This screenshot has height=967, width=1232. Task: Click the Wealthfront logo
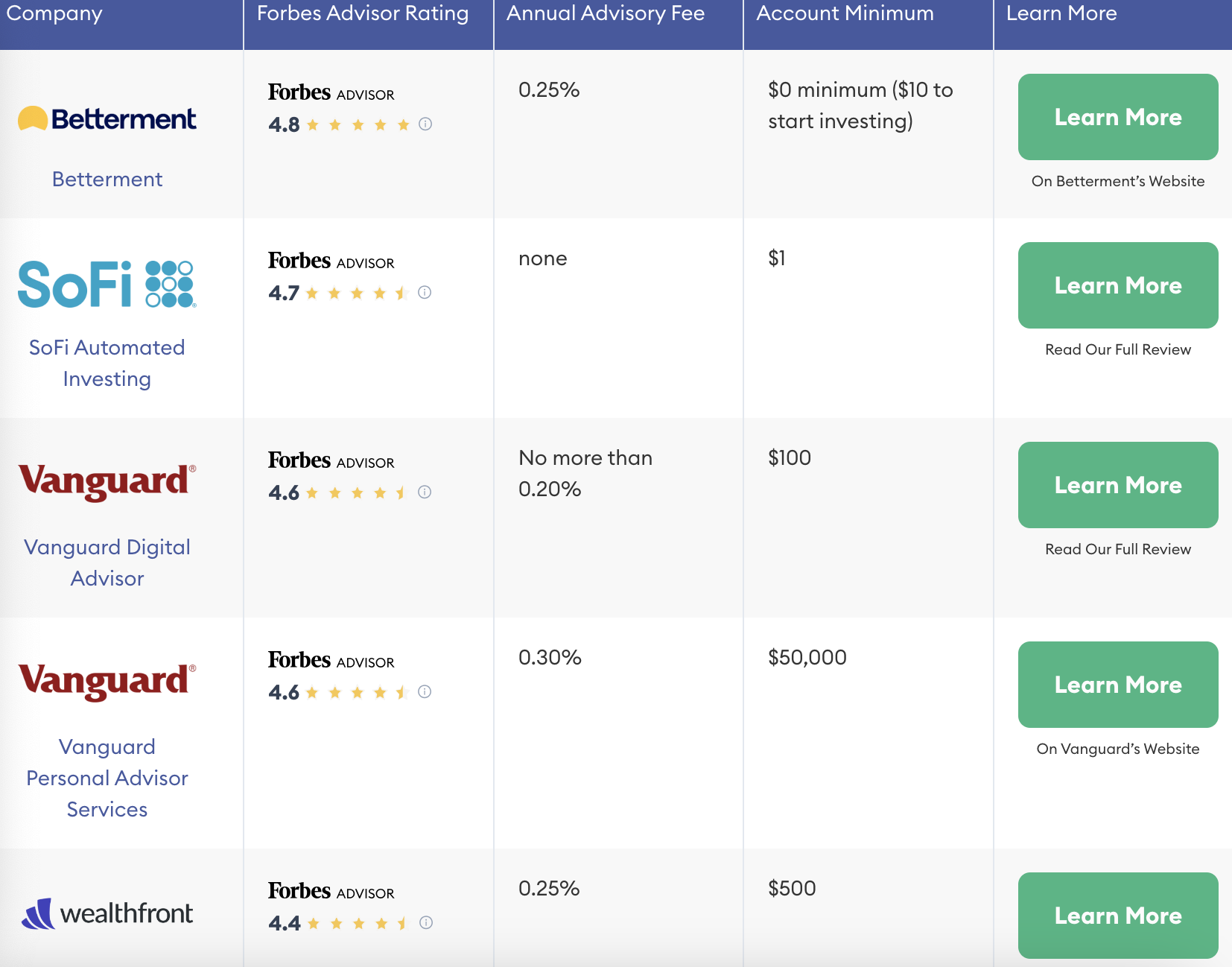107,913
